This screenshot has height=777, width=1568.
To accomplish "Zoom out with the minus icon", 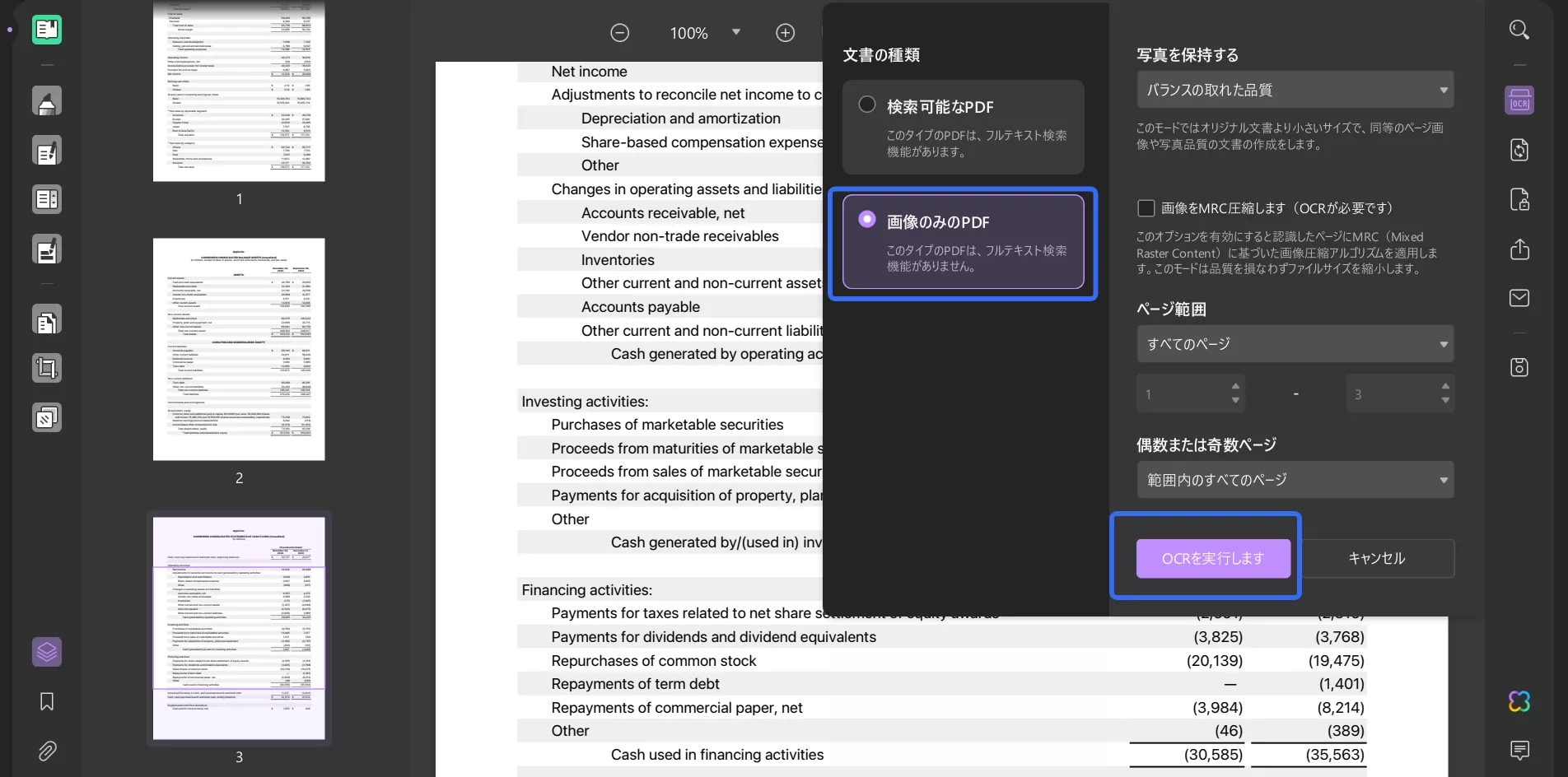I will click(619, 33).
